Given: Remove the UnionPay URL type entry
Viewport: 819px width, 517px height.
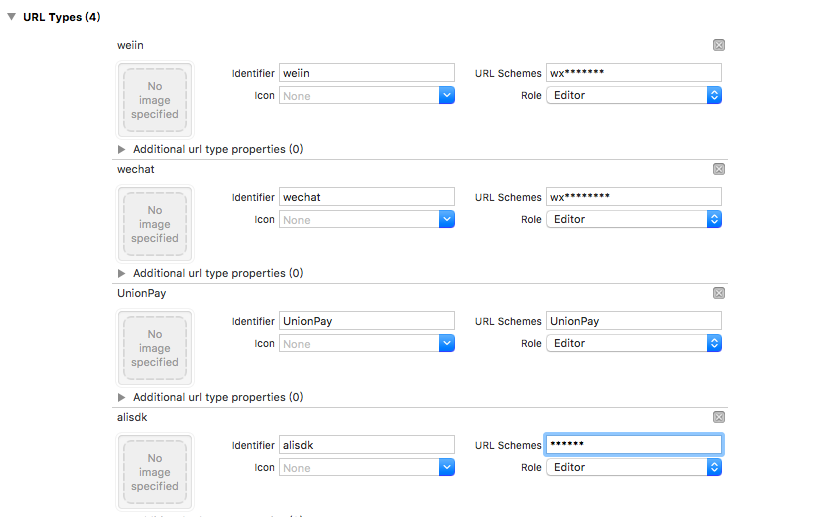Looking at the screenshot, I should click(x=718, y=293).
